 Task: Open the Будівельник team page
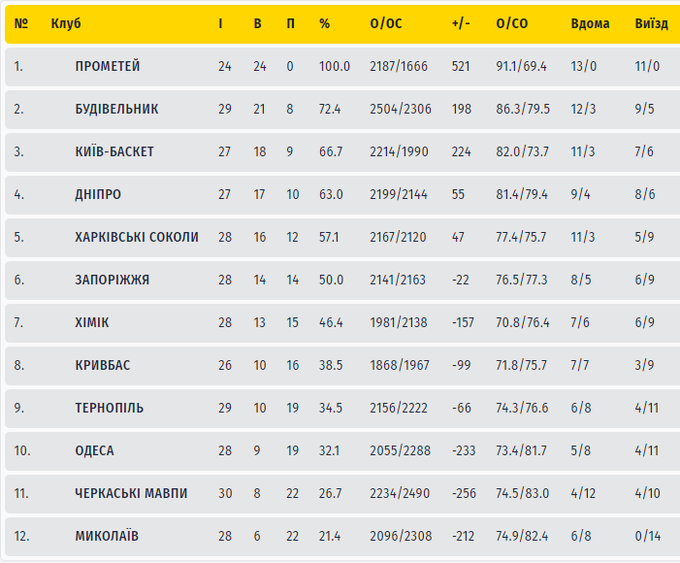point(116,109)
